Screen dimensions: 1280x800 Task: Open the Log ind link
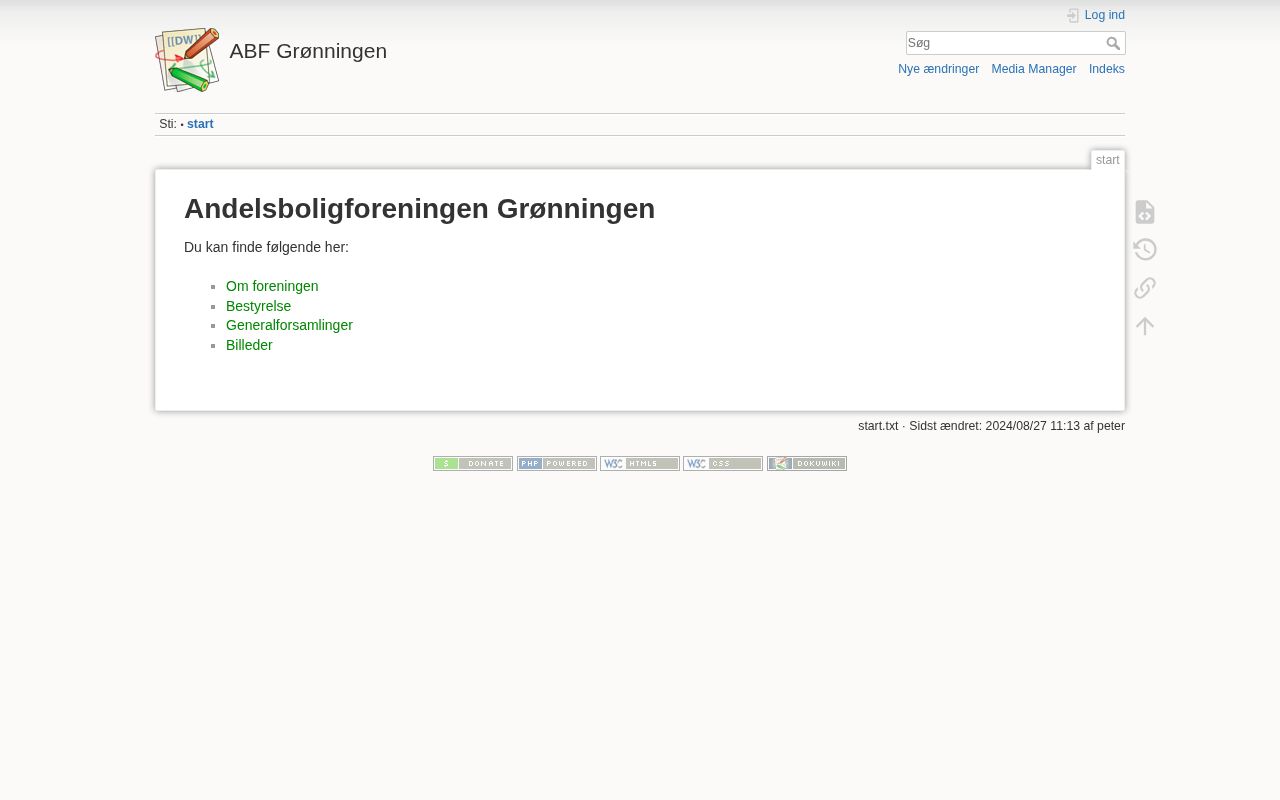pyautogui.click(x=1104, y=15)
